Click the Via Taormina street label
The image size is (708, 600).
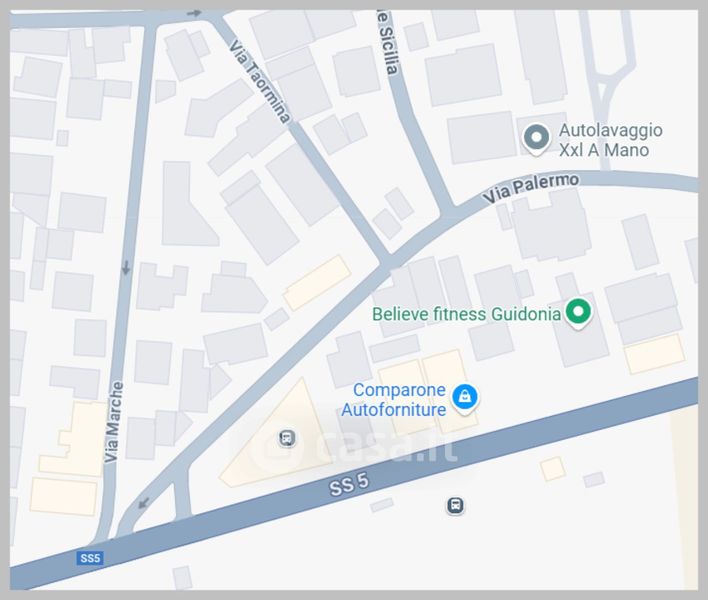260,82
